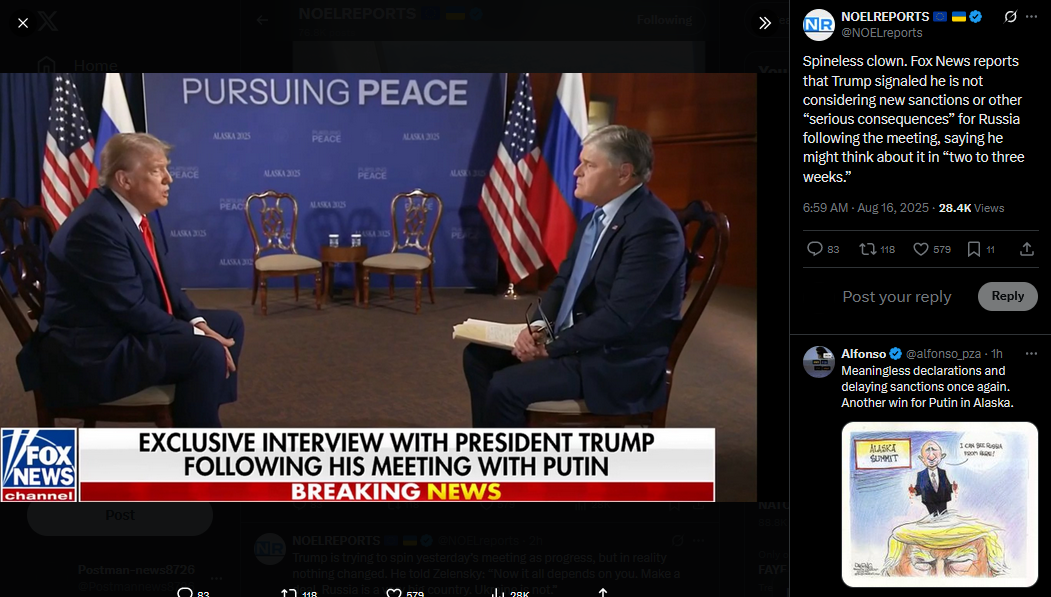The height and width of the screenshot is (597, 1051).
Task: Bookmark the tweet showing 11 bookmarks
Action: point(974,249)
